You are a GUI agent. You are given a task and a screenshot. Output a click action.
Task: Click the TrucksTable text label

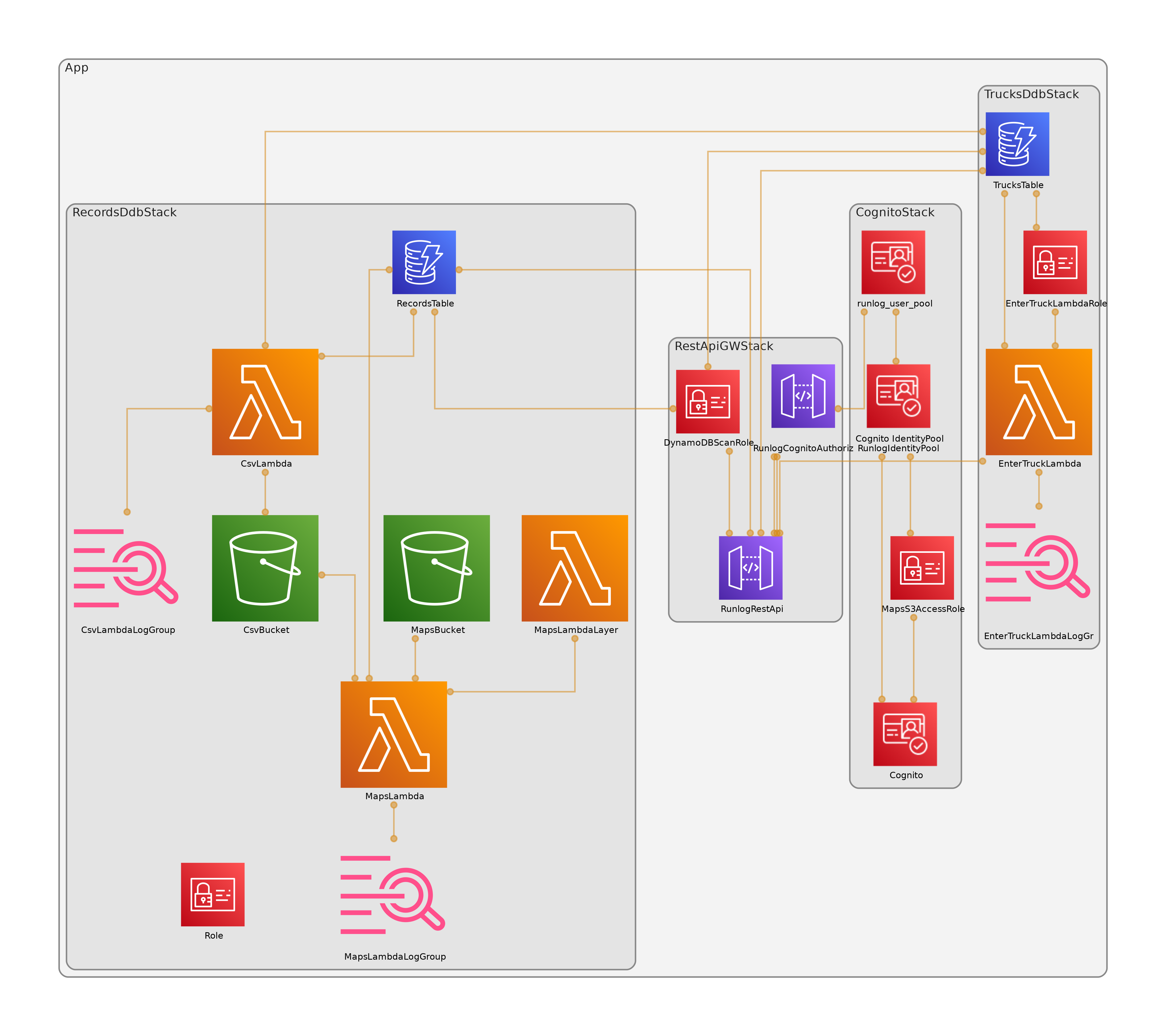click(x=1018, y=185)
